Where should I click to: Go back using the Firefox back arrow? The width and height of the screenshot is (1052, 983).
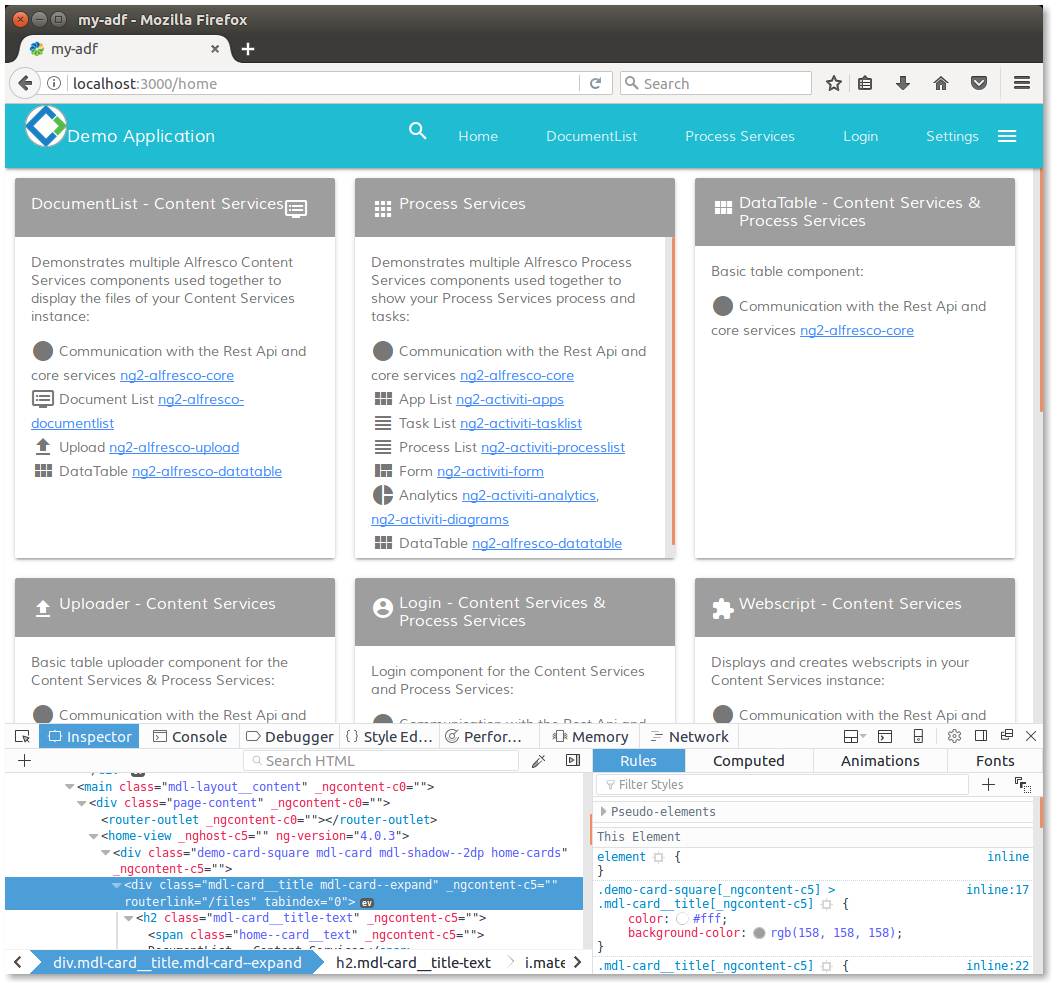click(25, 83)
